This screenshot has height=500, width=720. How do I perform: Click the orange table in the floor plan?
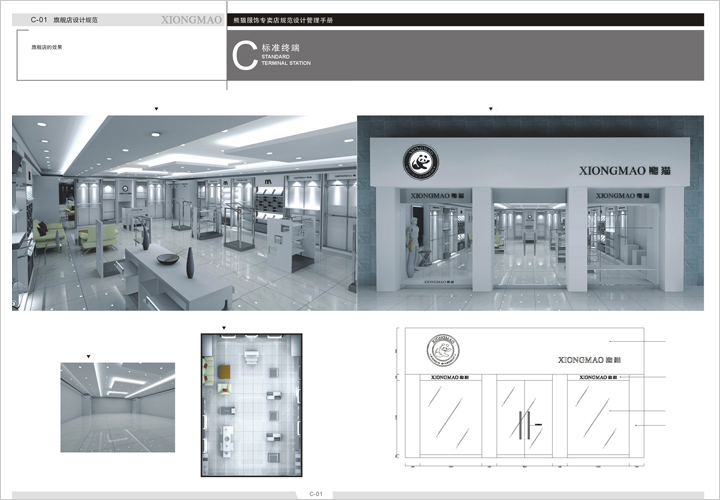click(x=224, y=371)
